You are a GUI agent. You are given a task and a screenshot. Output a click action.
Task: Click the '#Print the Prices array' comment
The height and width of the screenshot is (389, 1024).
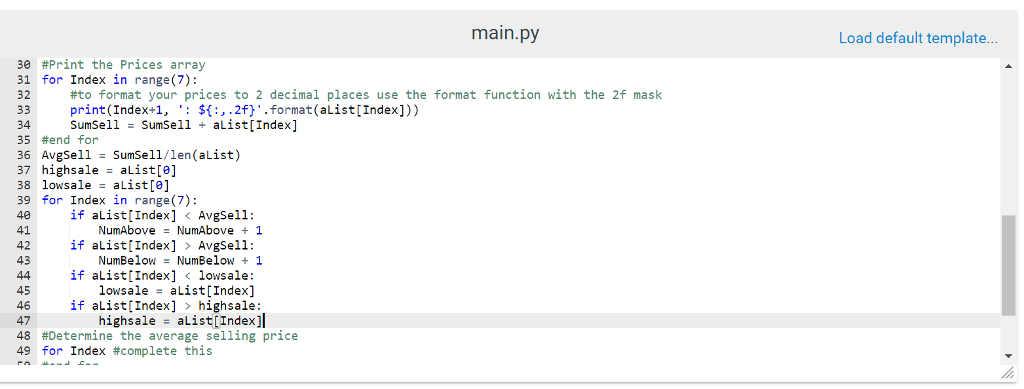click(123, 65)
